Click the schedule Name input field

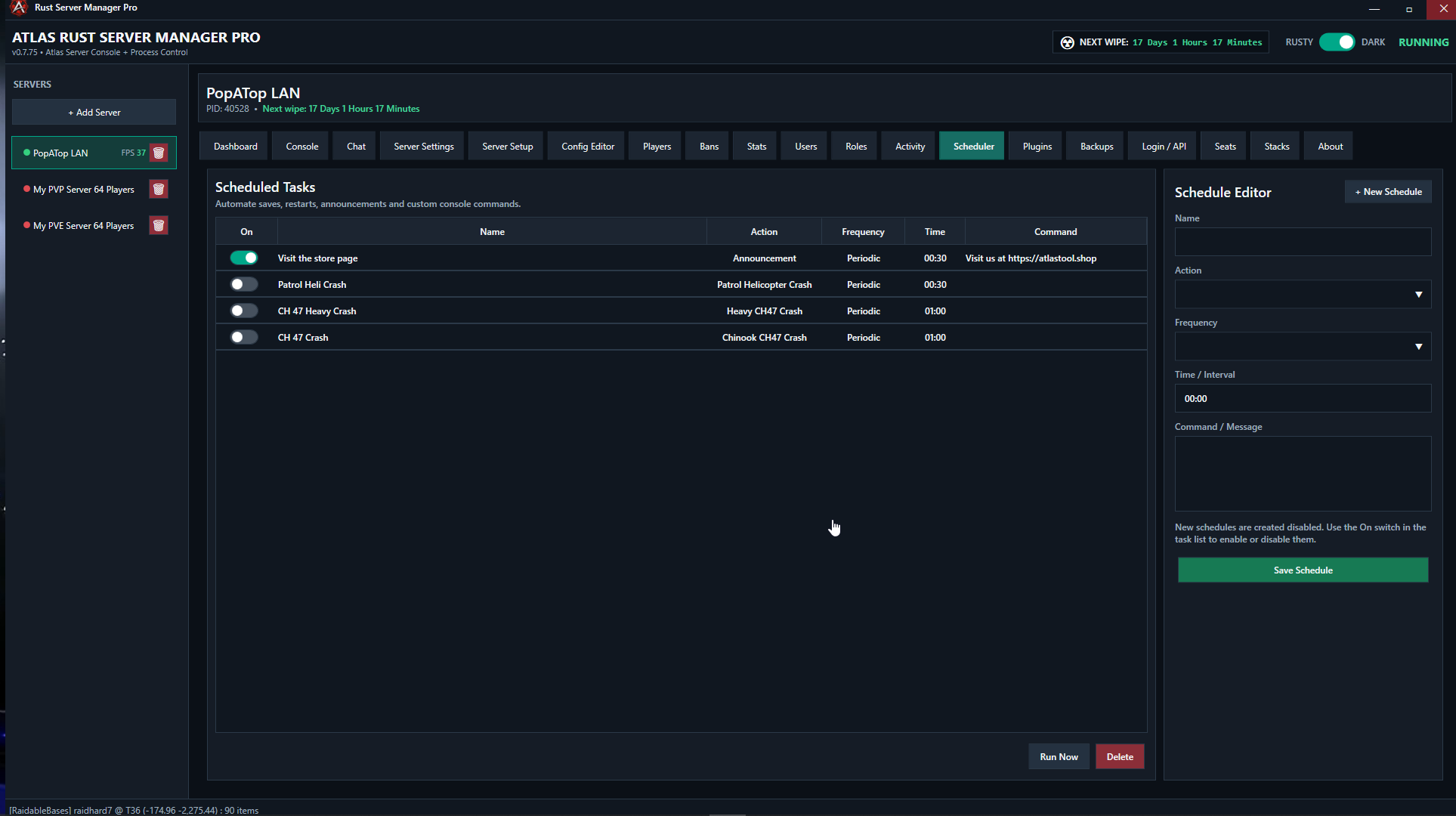[1303, 242]
